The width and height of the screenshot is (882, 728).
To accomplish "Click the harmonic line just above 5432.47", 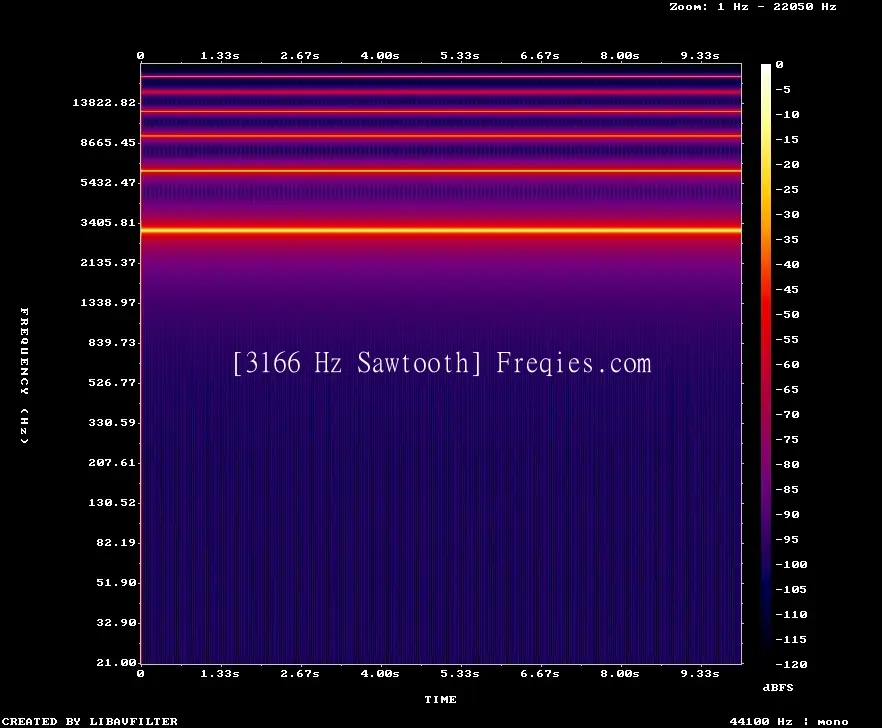I will (x=441, y=170).
